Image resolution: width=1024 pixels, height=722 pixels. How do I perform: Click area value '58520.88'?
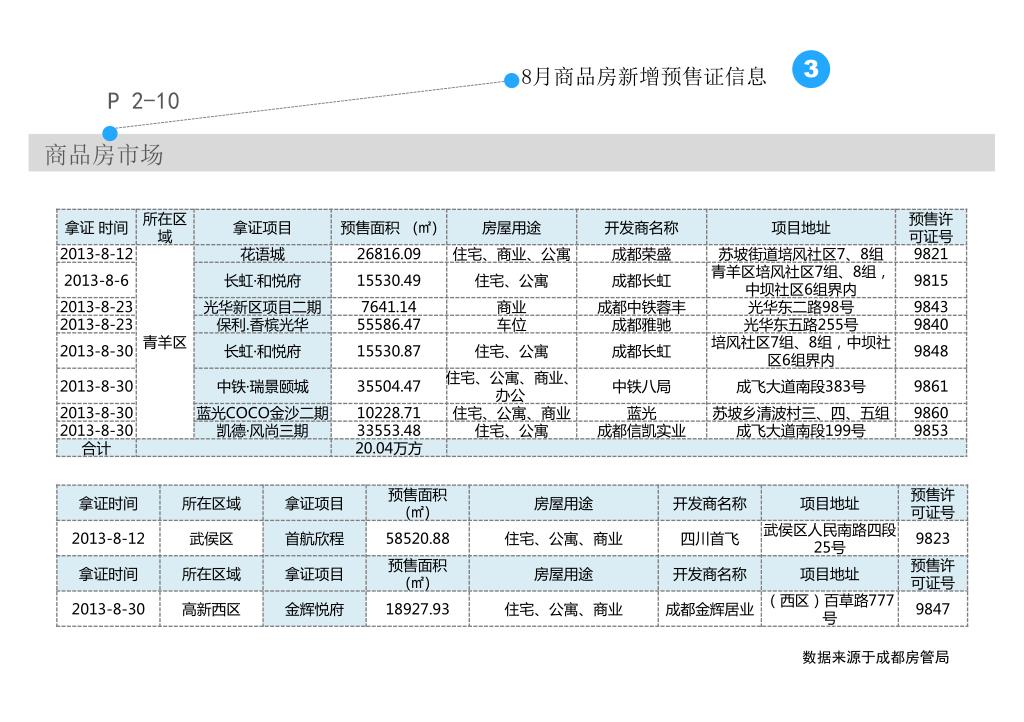click(x=417, y=539)
